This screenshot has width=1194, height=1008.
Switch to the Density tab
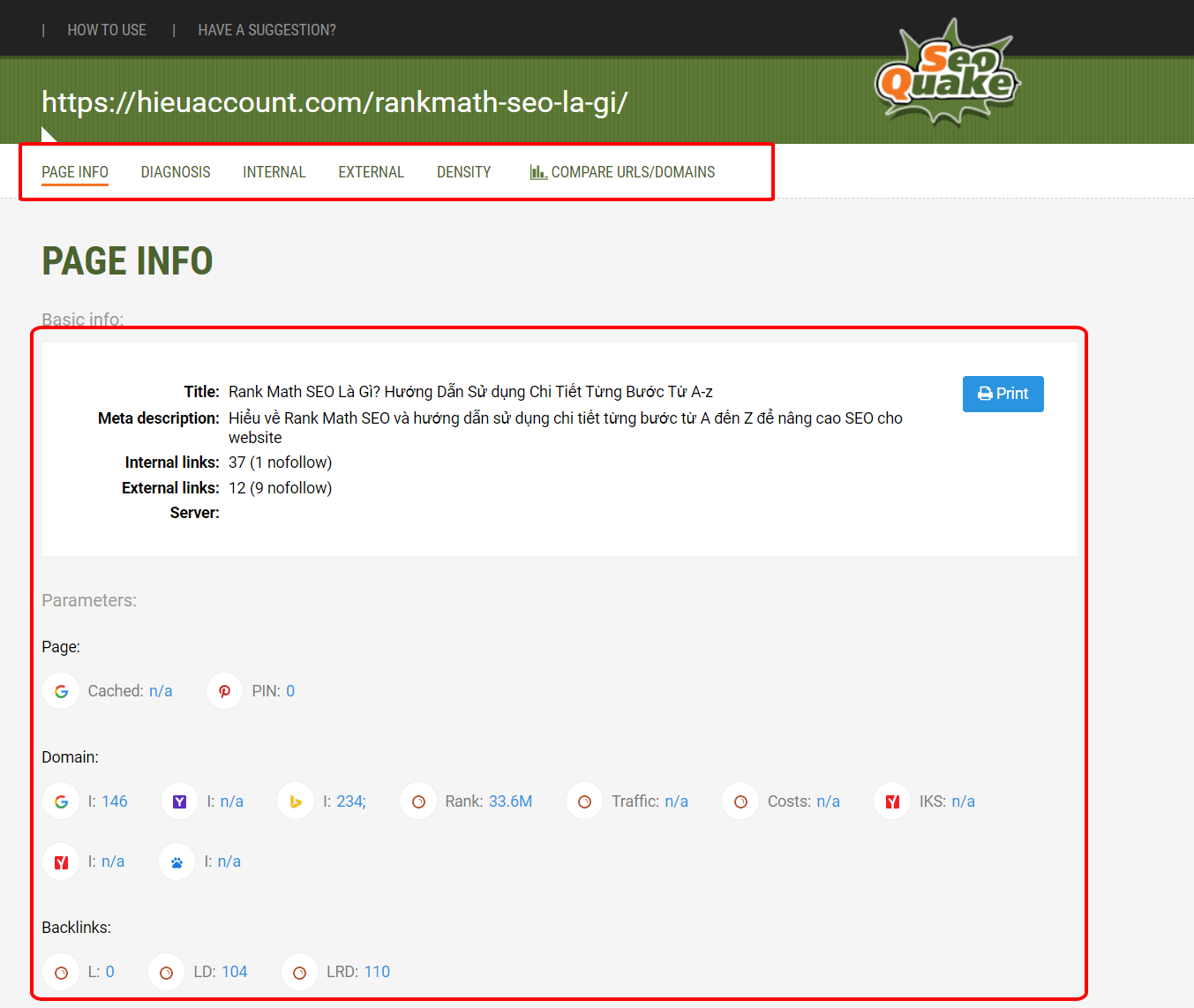(464, 172)
